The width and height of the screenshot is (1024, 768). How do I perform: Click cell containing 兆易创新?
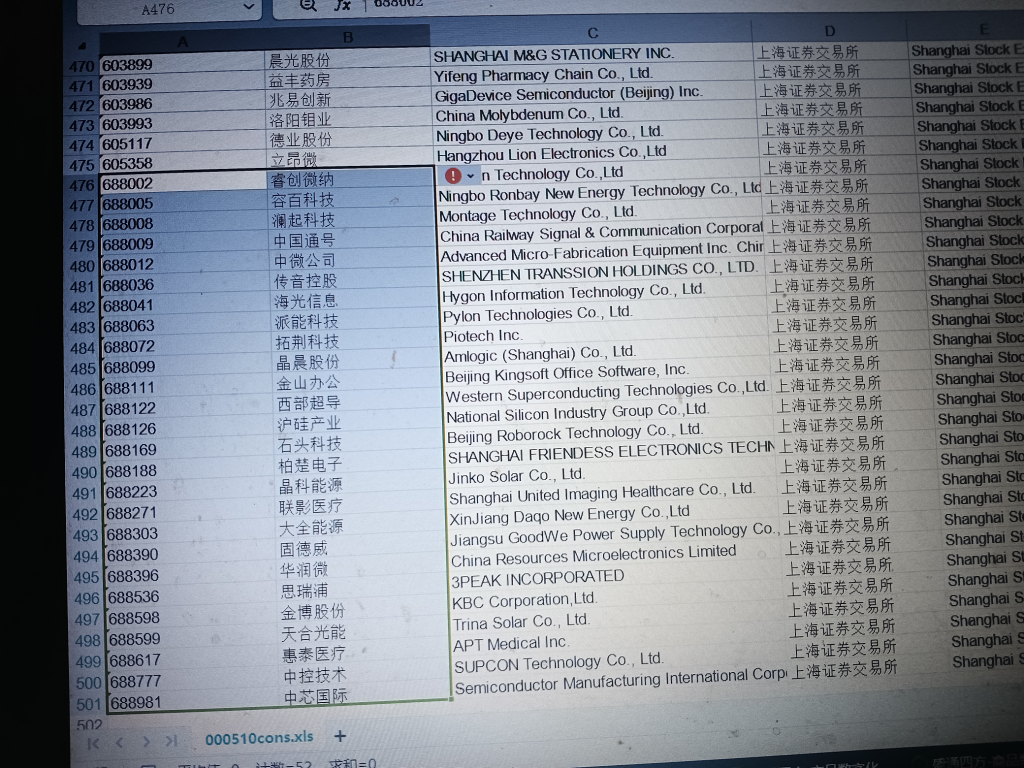(x=348, y=100)
